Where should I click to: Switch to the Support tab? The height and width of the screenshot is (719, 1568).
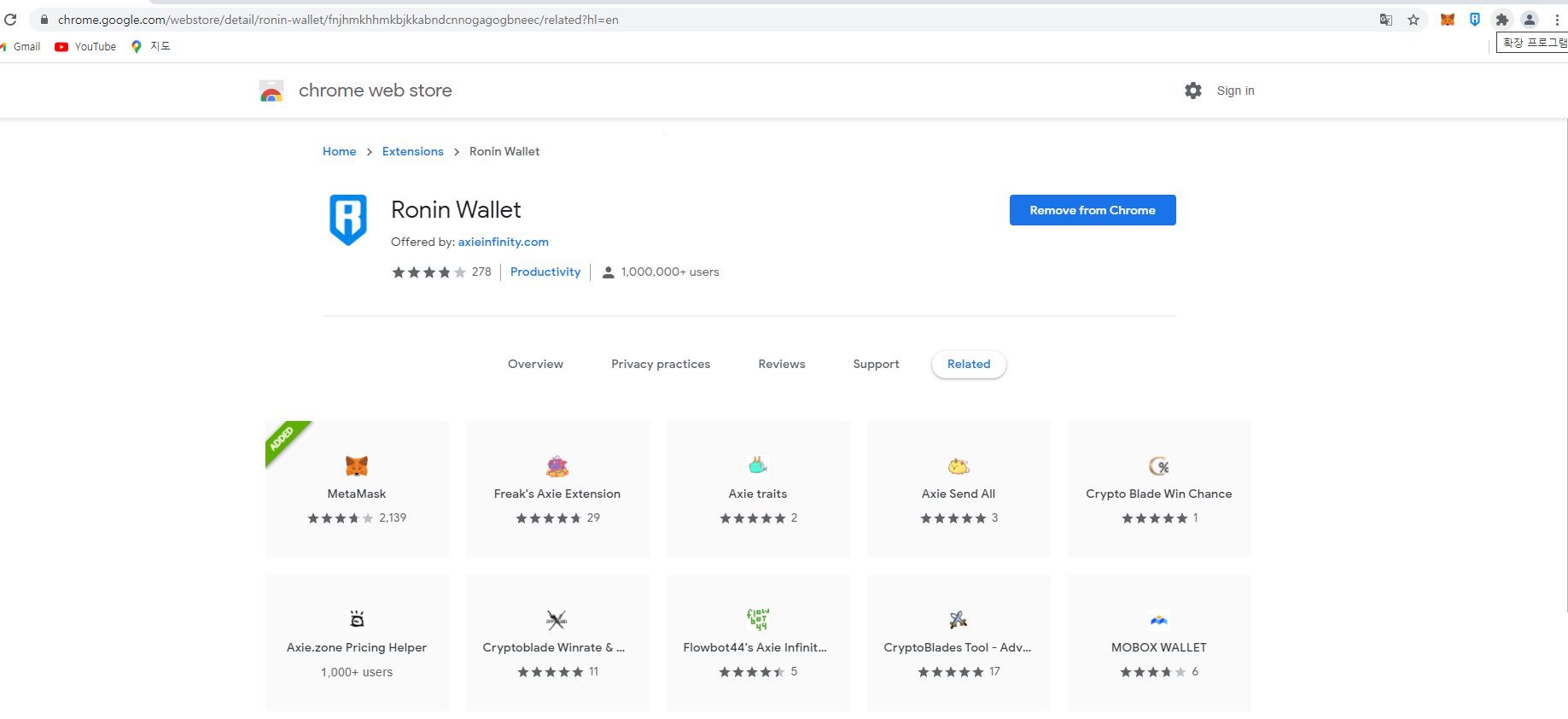(876, 364)
